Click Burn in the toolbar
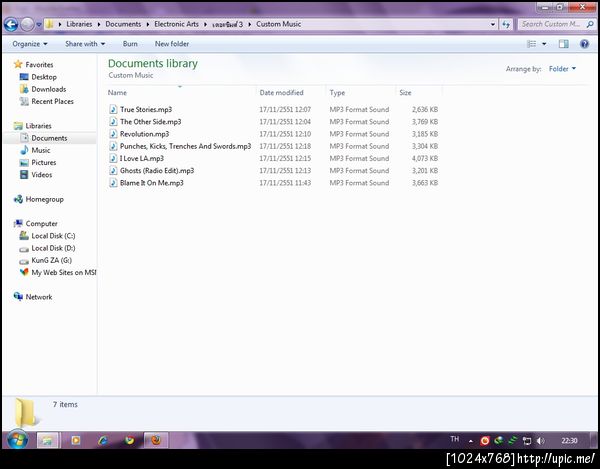This screenshot has width=600, height=469. pyautogui.click(x=130, y=44)
